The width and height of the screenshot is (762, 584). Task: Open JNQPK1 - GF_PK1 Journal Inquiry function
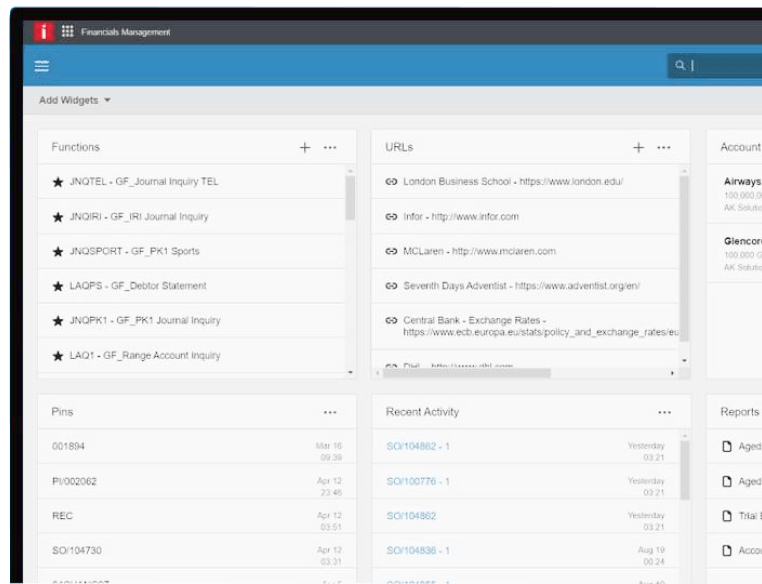145,321
